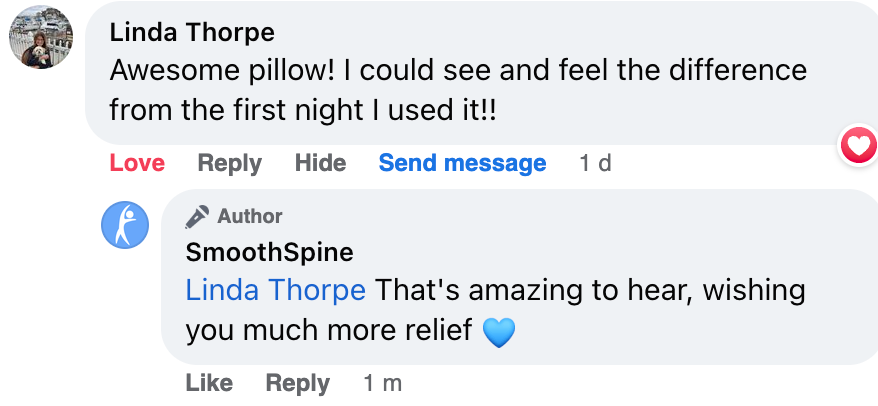Screen dimensions: 878x406
Task: Hide Linda Thorpe's comment
Action: coord(320,163)
